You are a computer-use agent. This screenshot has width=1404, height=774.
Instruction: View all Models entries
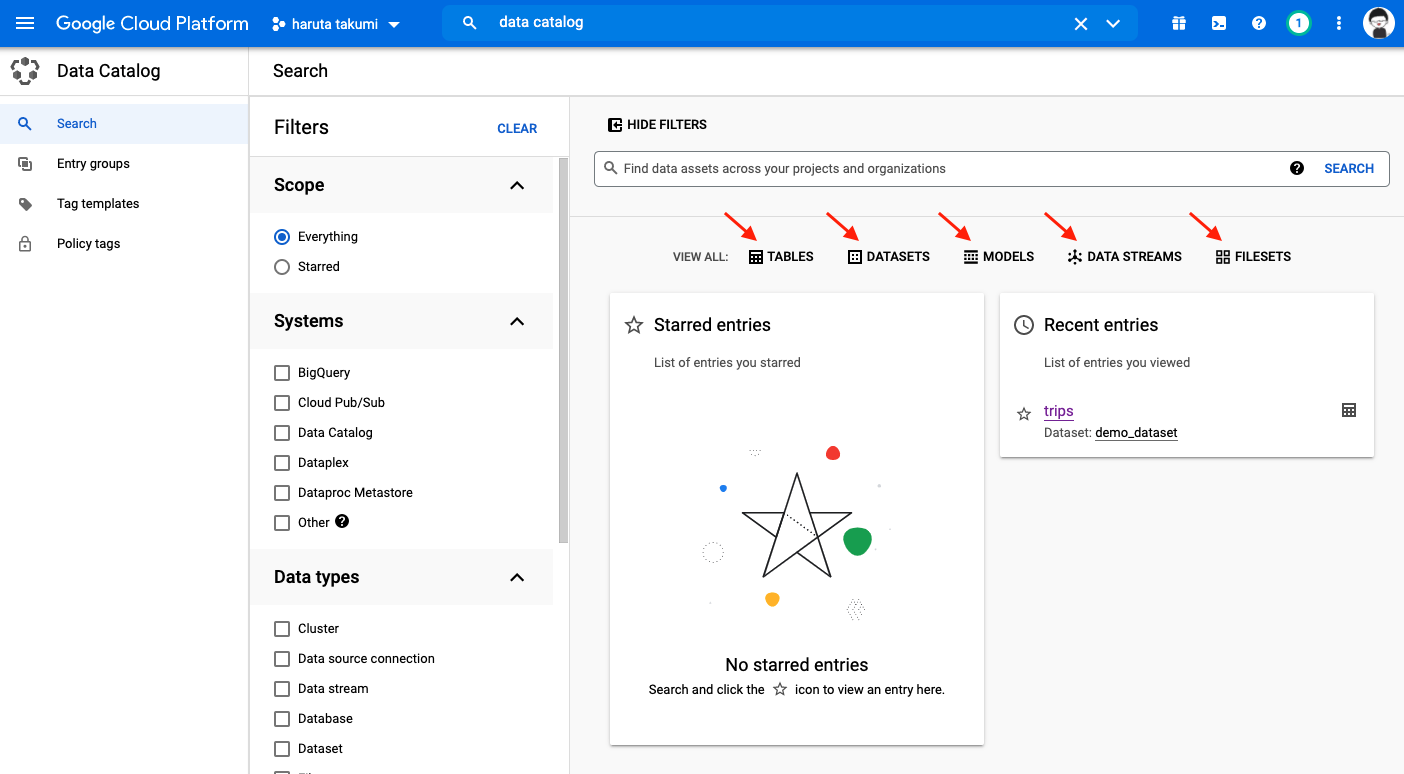(998, 256)
